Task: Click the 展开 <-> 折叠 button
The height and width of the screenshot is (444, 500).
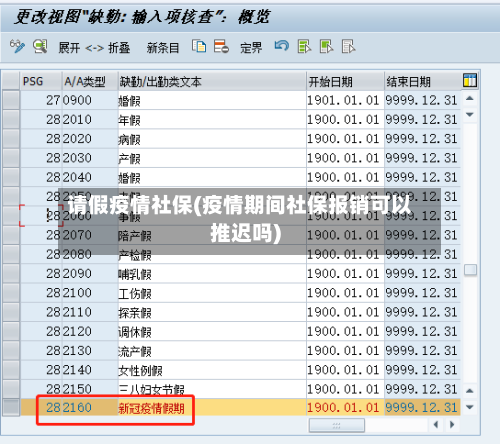Action: tap(94, 48)
